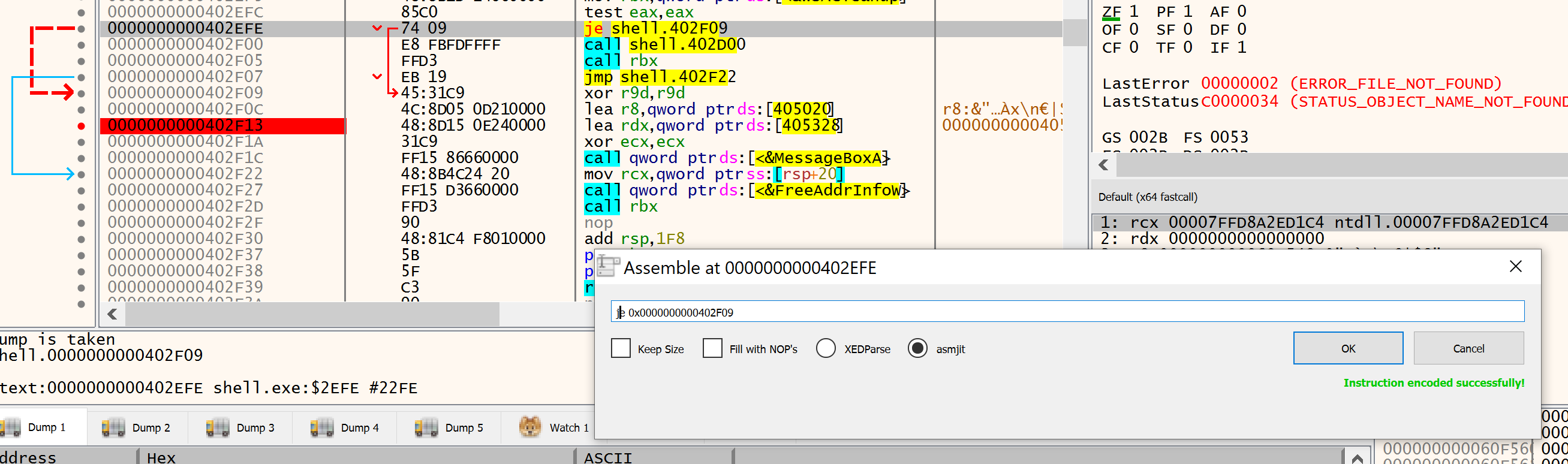
Task: Click the gutter bullet for address 0000000000402F30
Action: click(82, 239)
